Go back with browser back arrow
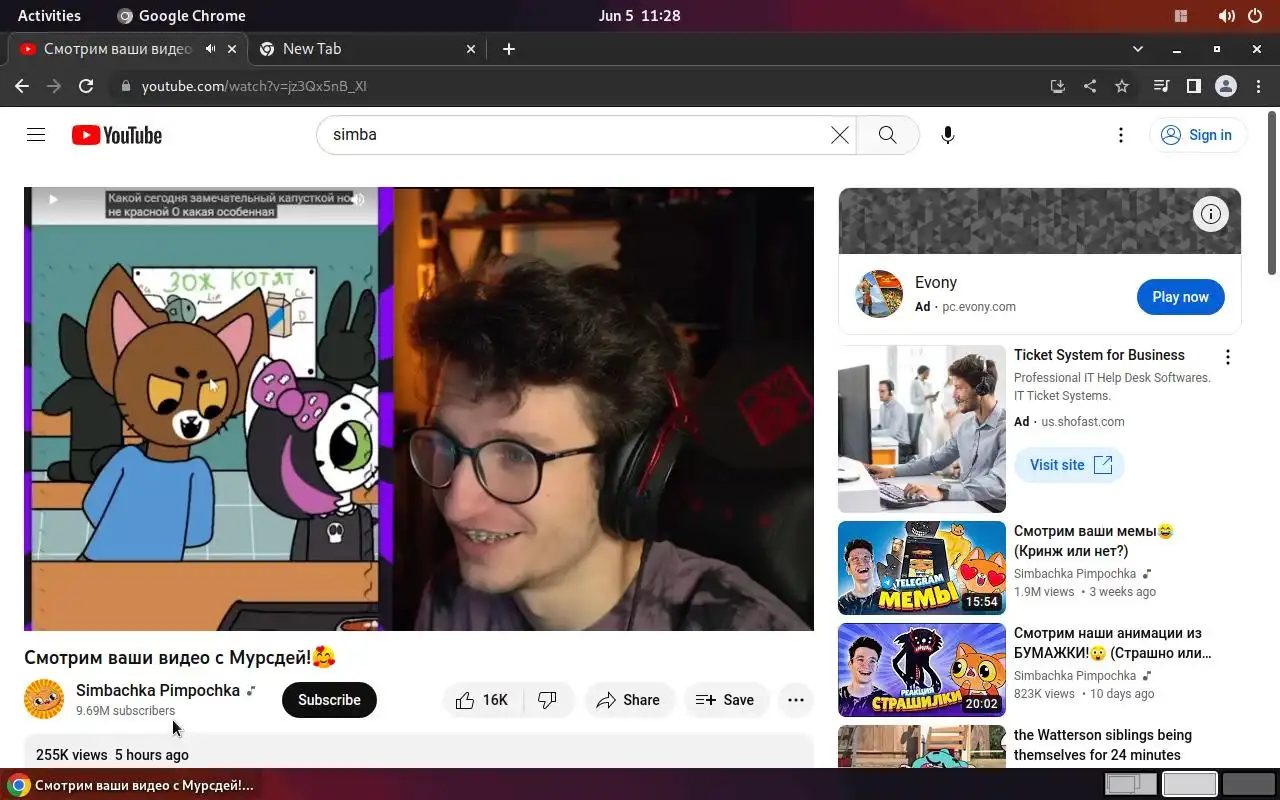The image size is (1280, 800). [22, 86]
